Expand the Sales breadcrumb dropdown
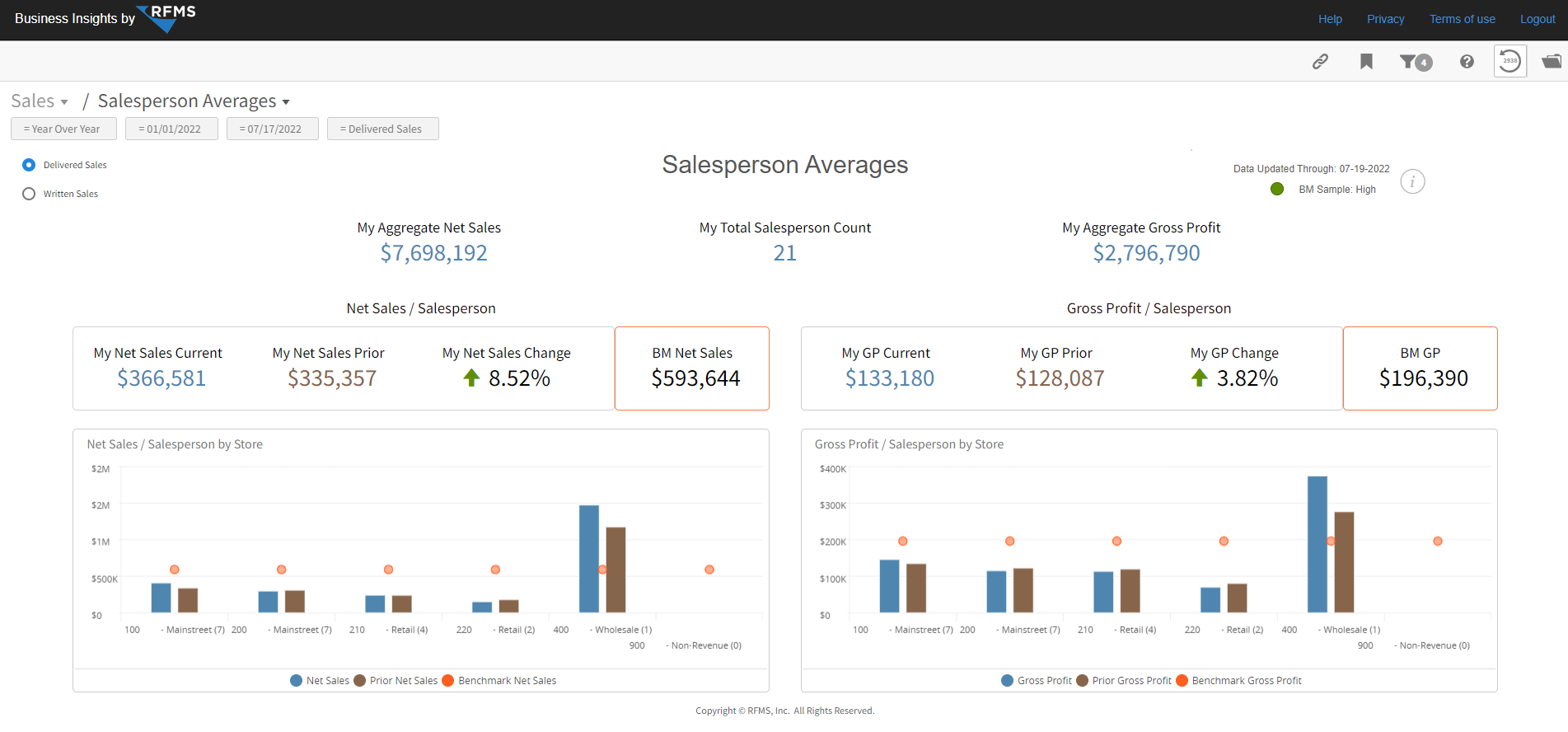1568x732 pixels. coord(40,101)
